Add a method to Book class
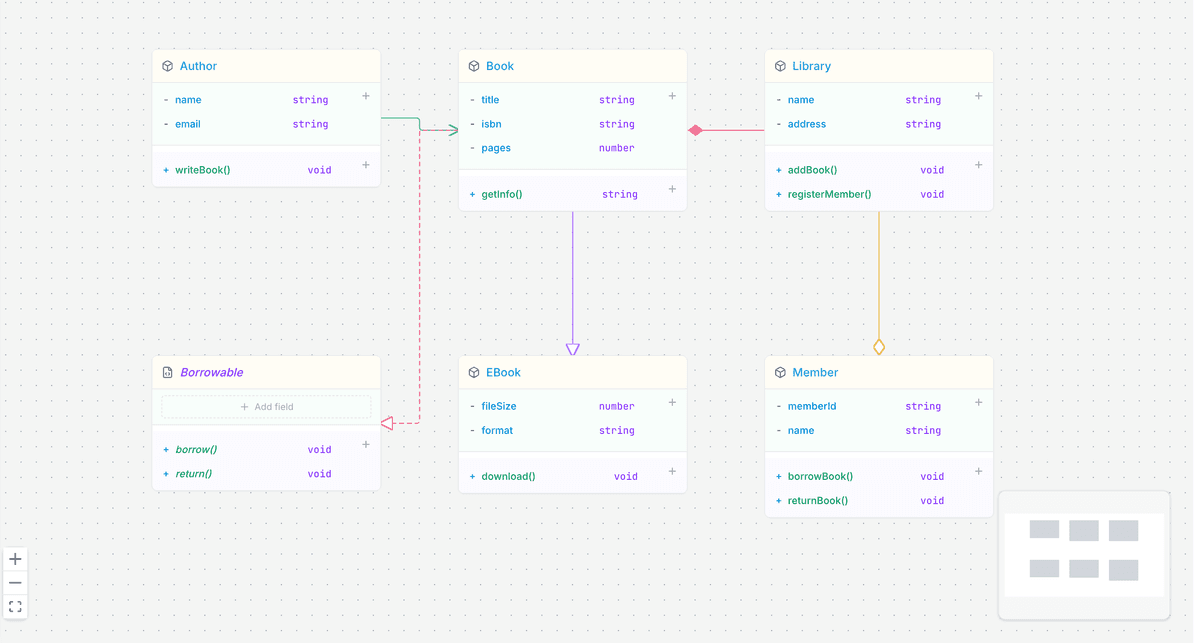1200x643 pixels. [672, 189]
